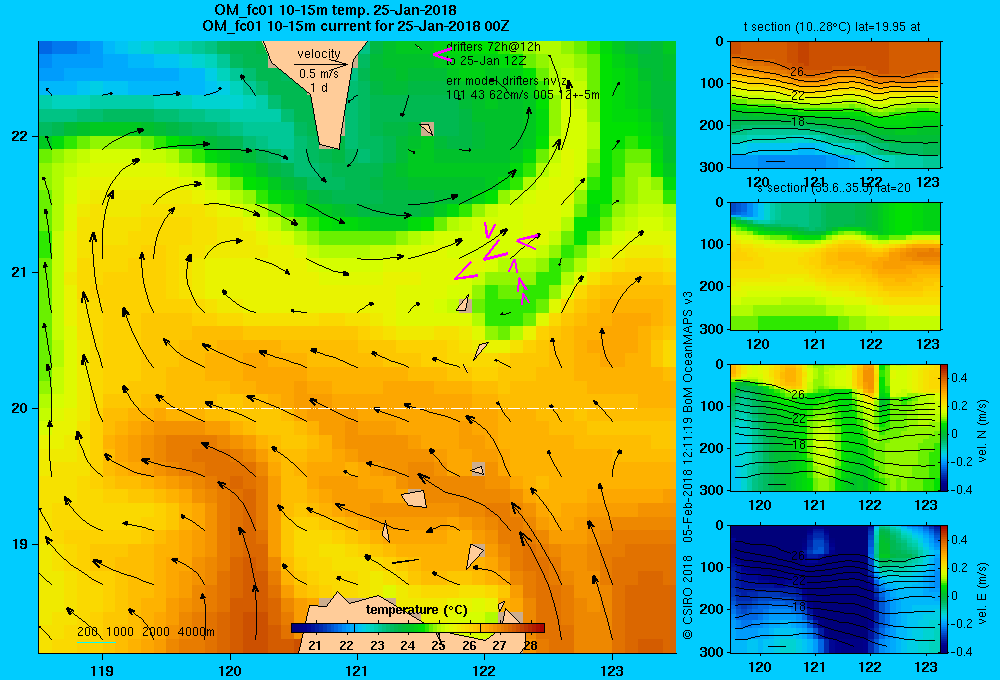Click the "t section (10..28°C) lat=19.95" panel title
The height and width of the screenshot is (680, 1000).
832,27
